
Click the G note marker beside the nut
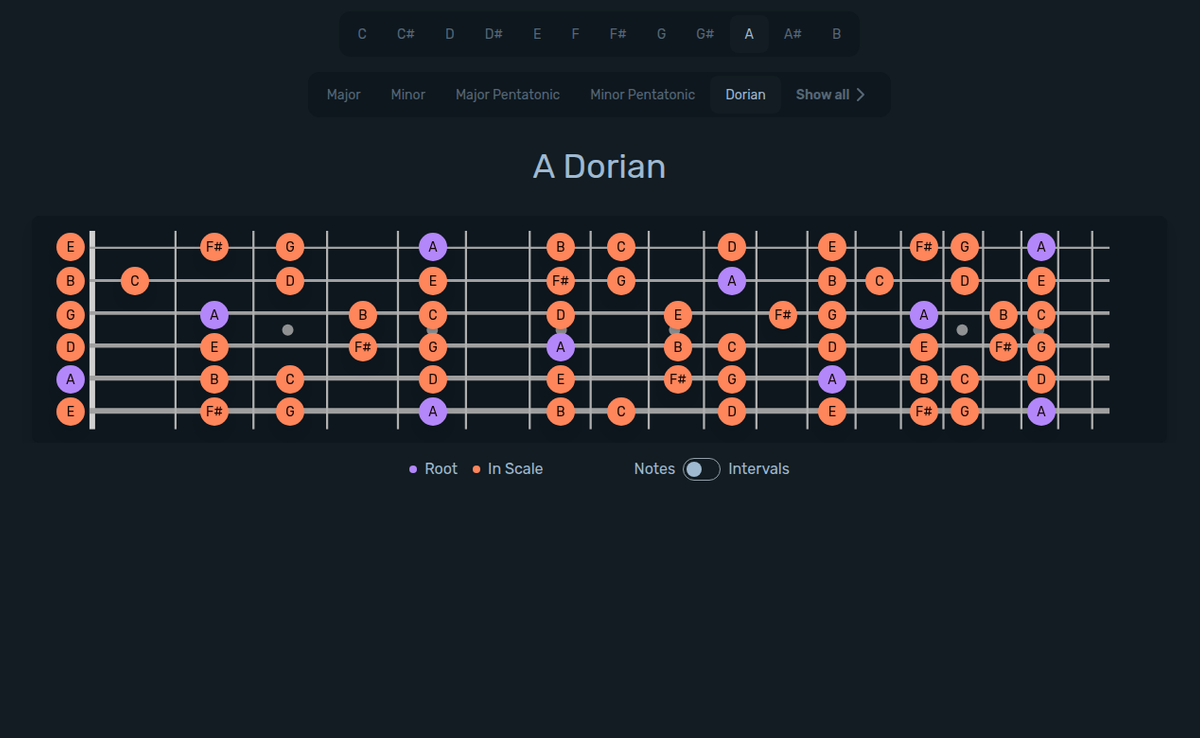click(70, 314)
